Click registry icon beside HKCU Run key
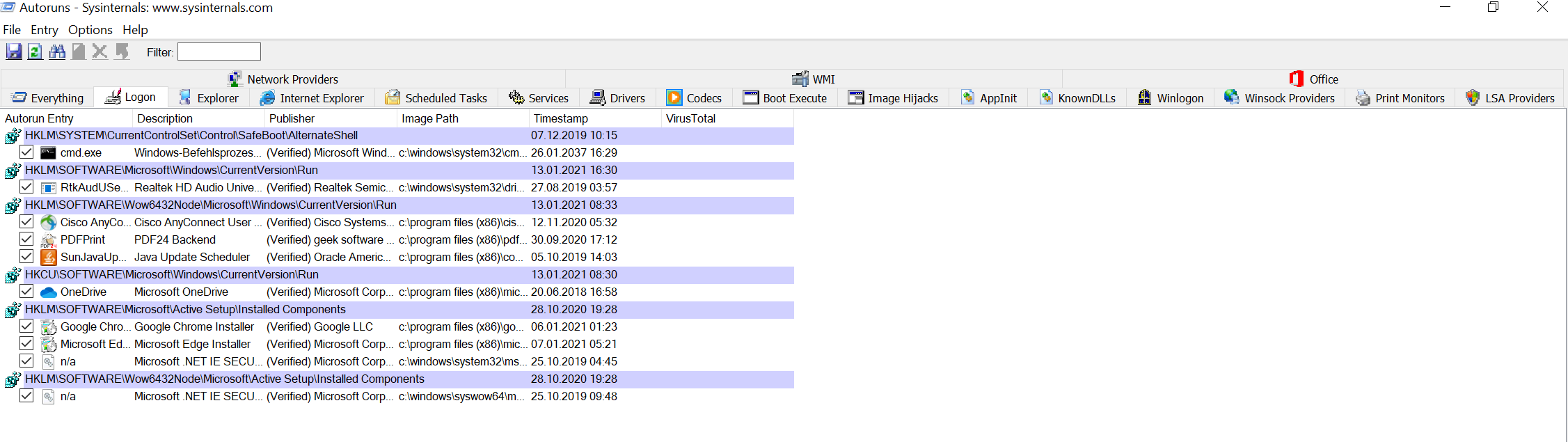The image size is (1568, 442). pyautogui.click(x=13, y=274)
